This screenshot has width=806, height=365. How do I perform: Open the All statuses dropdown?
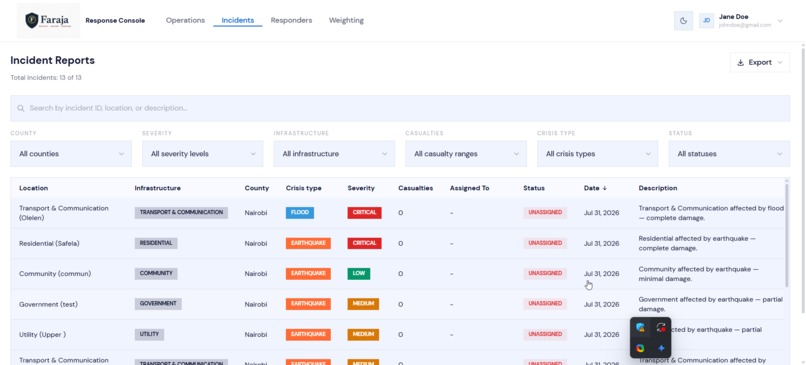click(729, 154)
